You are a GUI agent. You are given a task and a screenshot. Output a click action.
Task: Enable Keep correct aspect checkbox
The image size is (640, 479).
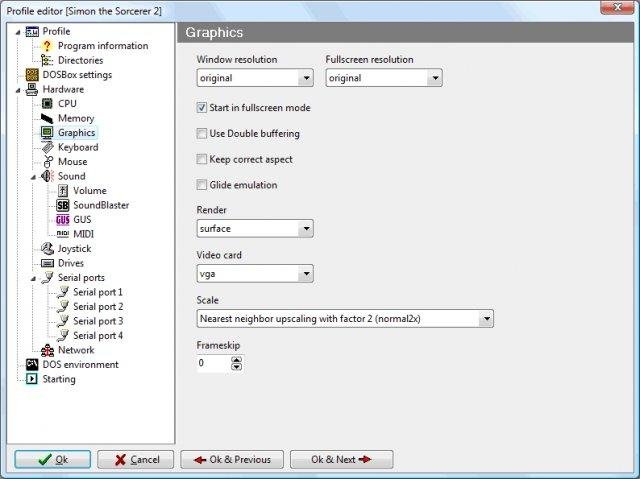pos(202,159)
